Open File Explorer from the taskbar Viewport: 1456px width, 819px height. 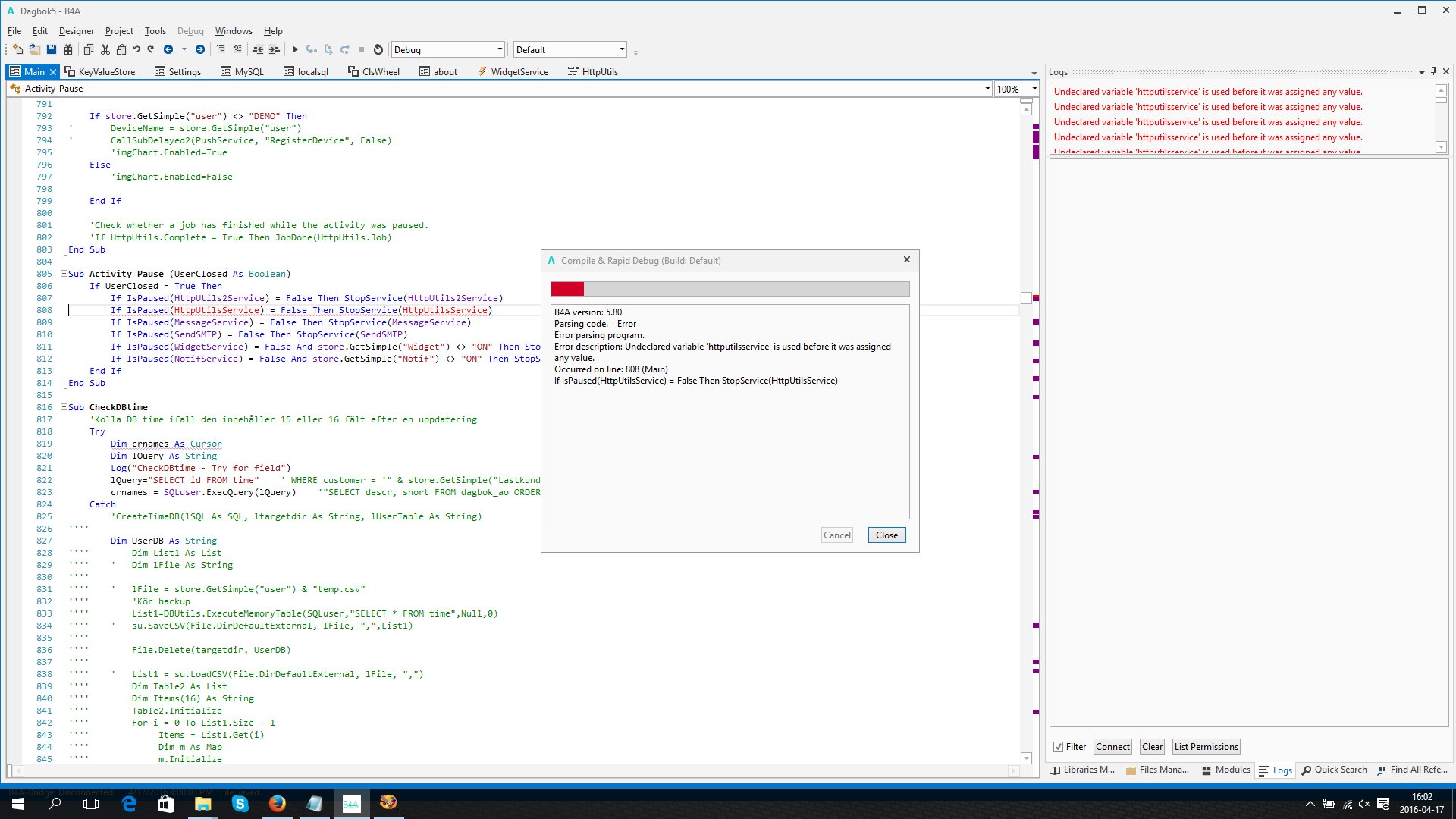(x=203, y=803)
